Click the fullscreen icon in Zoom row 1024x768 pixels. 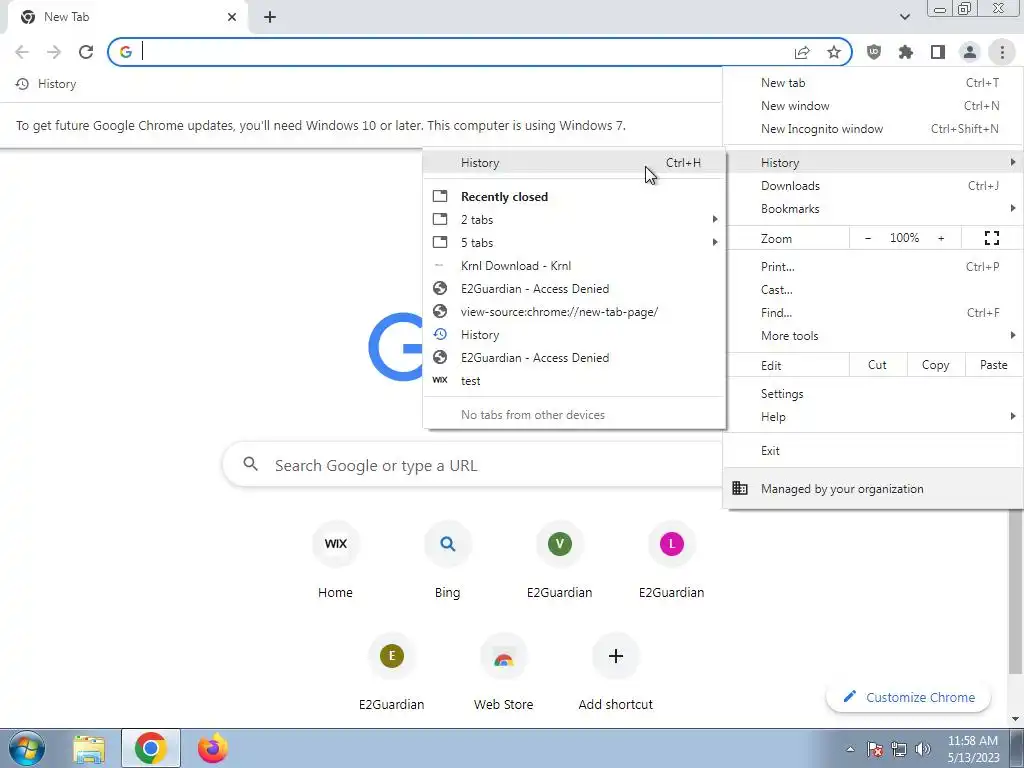point(991,238)
